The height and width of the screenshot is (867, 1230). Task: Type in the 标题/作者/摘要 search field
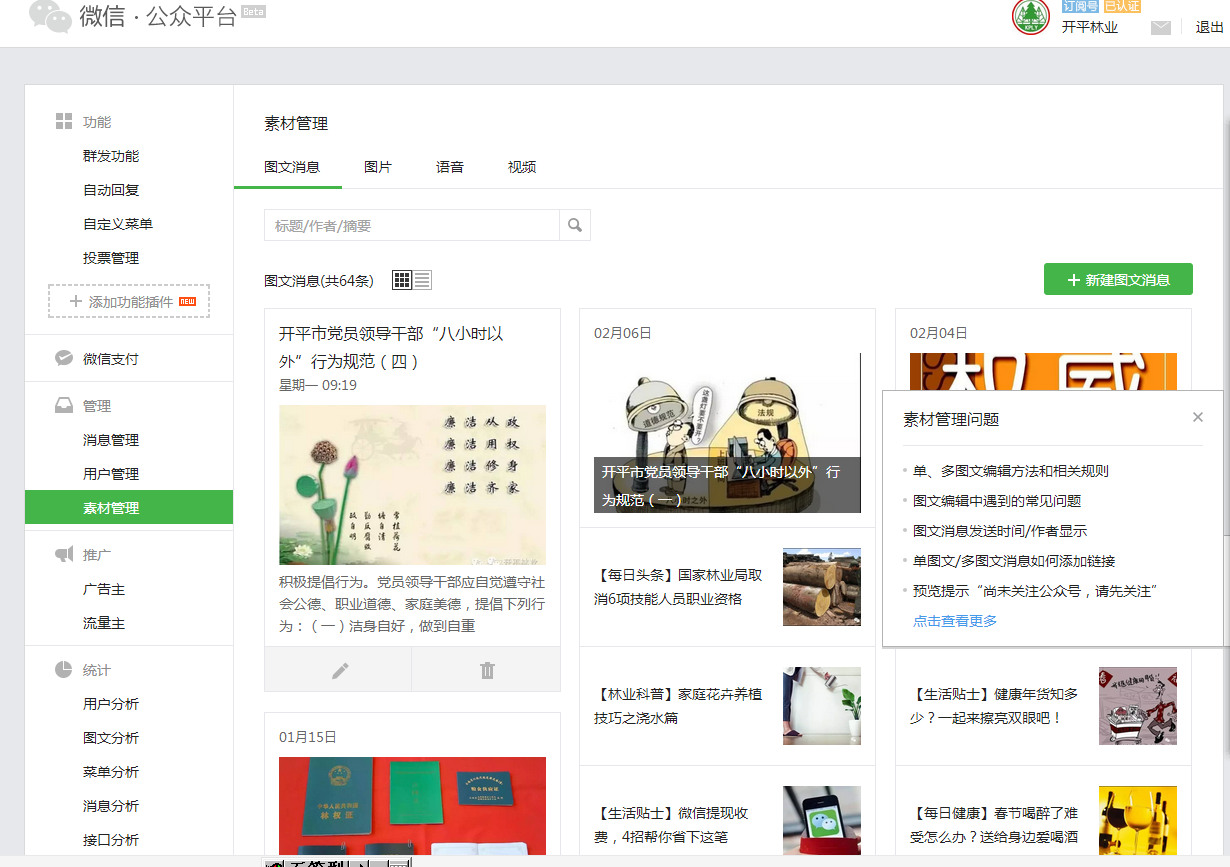pyautogui.click(x=411, y=226)
